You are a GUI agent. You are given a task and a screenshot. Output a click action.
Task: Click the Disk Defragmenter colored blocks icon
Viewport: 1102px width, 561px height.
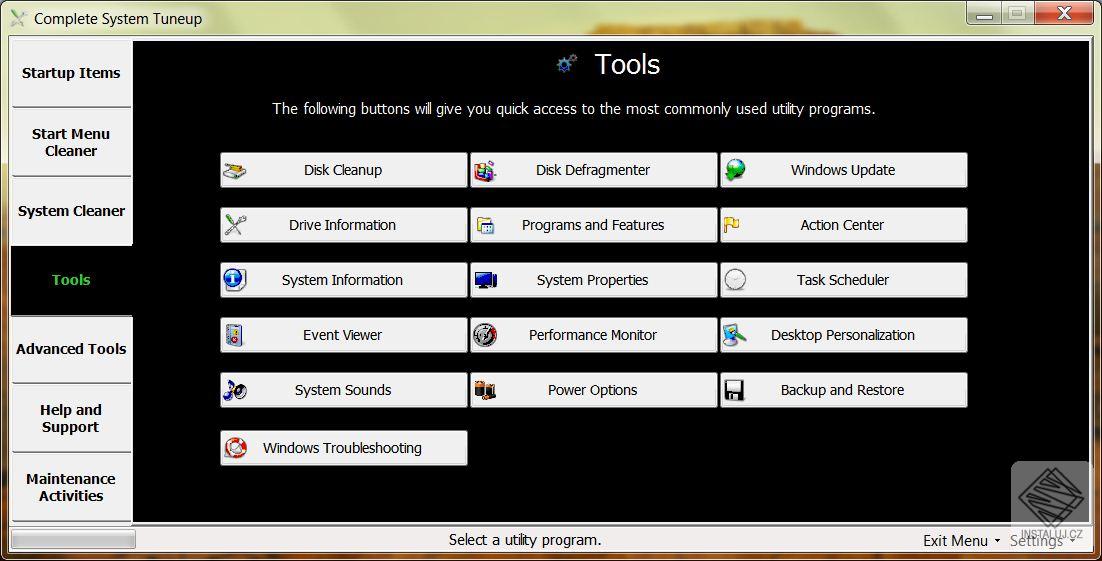485,170
